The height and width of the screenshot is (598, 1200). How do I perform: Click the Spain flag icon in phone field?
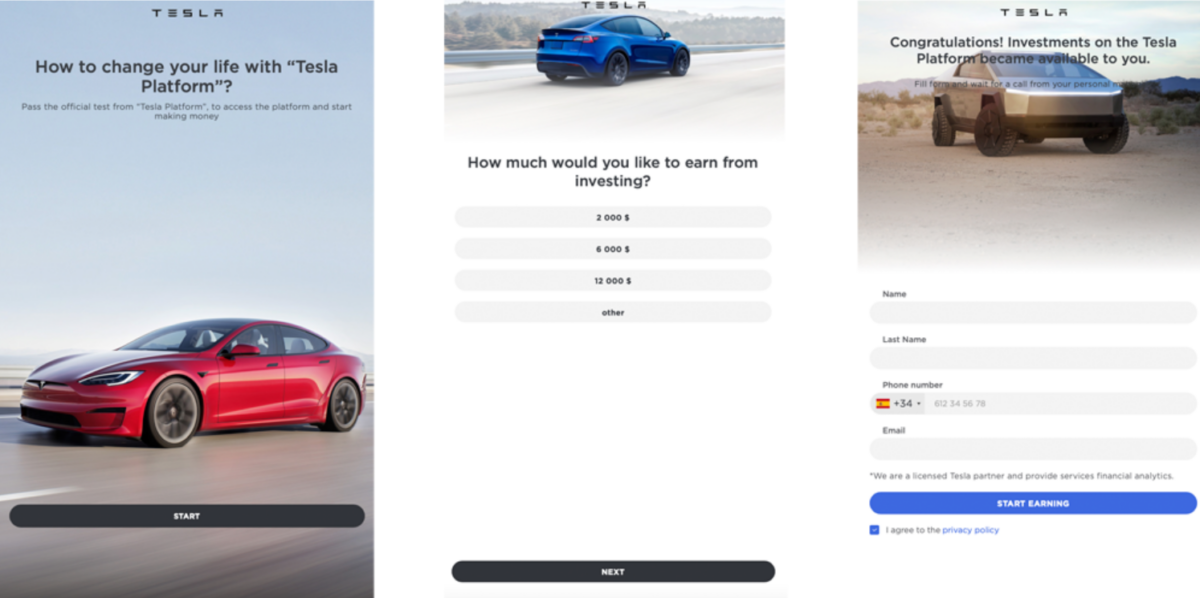(883, 404)
